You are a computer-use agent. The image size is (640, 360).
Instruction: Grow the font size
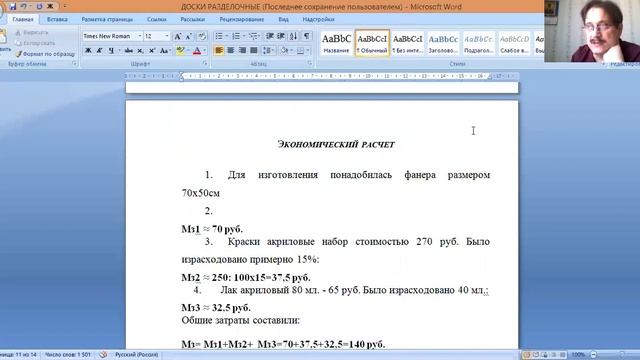click(178, 37)
